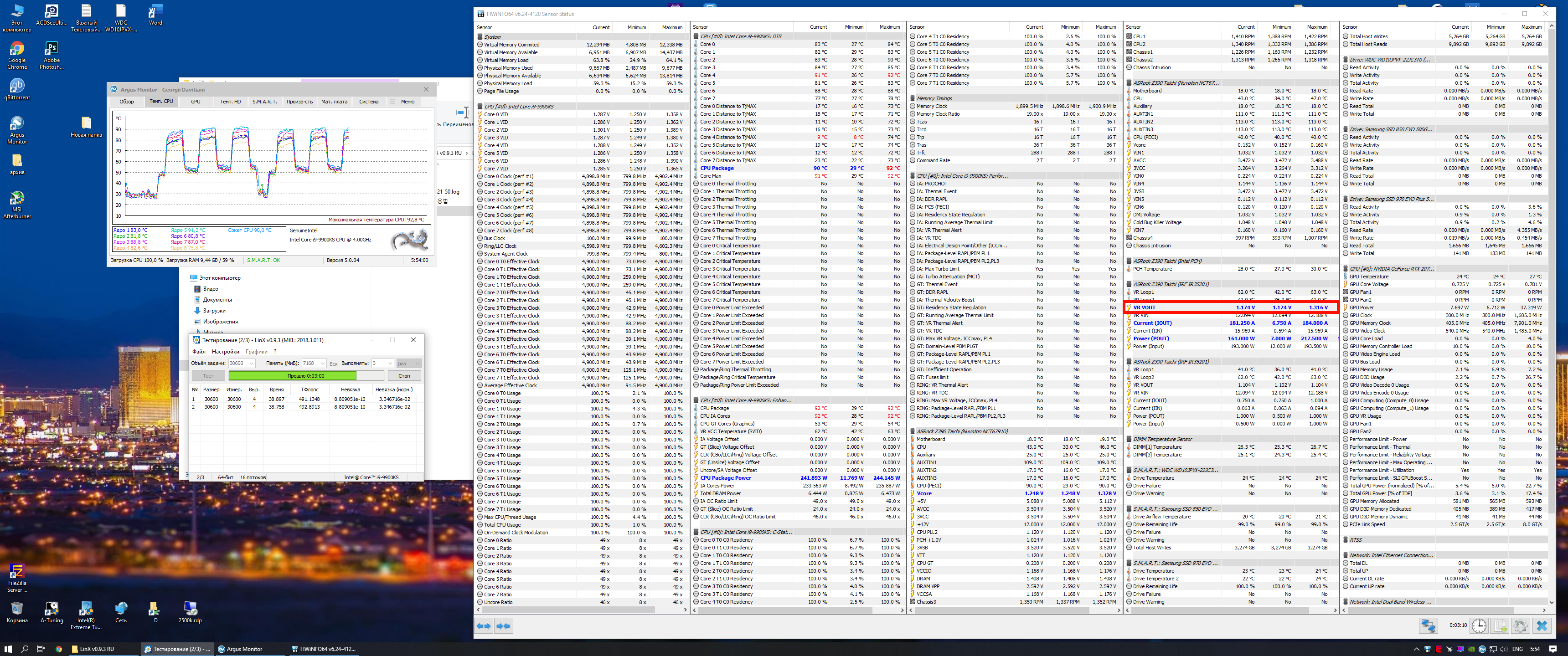Image resolution: width=1568 pixels, height=656 pixels.
Task: Open HWiNFO sensor settings gear
Action: click(1521, 625)
